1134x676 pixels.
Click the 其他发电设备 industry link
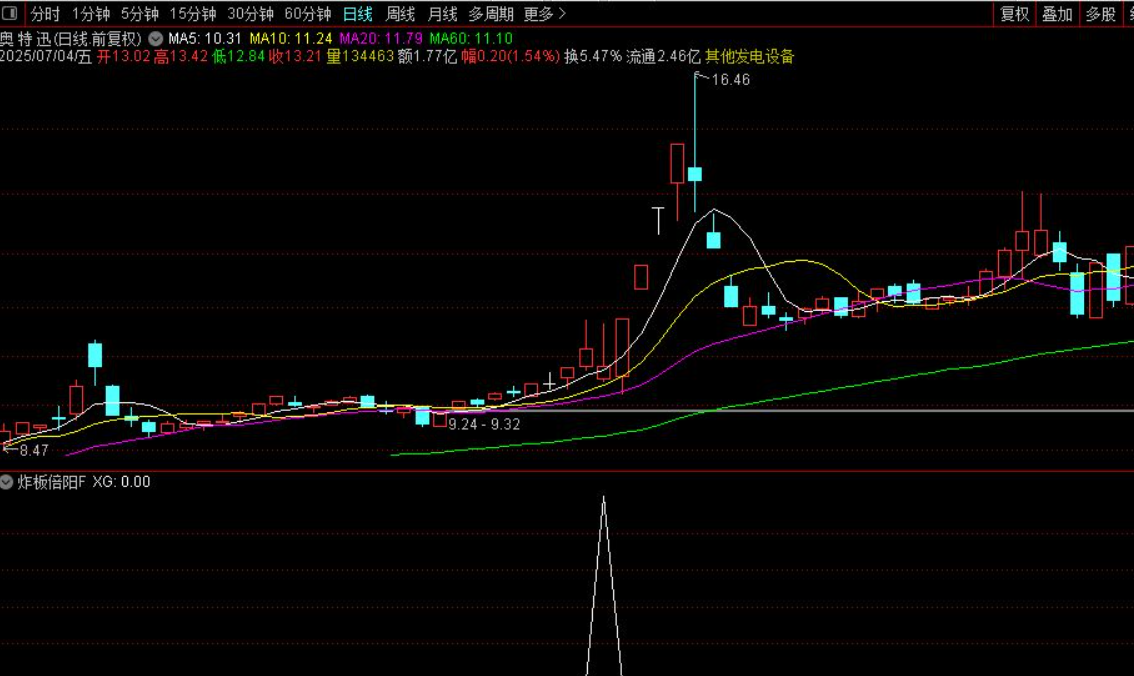click(x=750, y=57)
